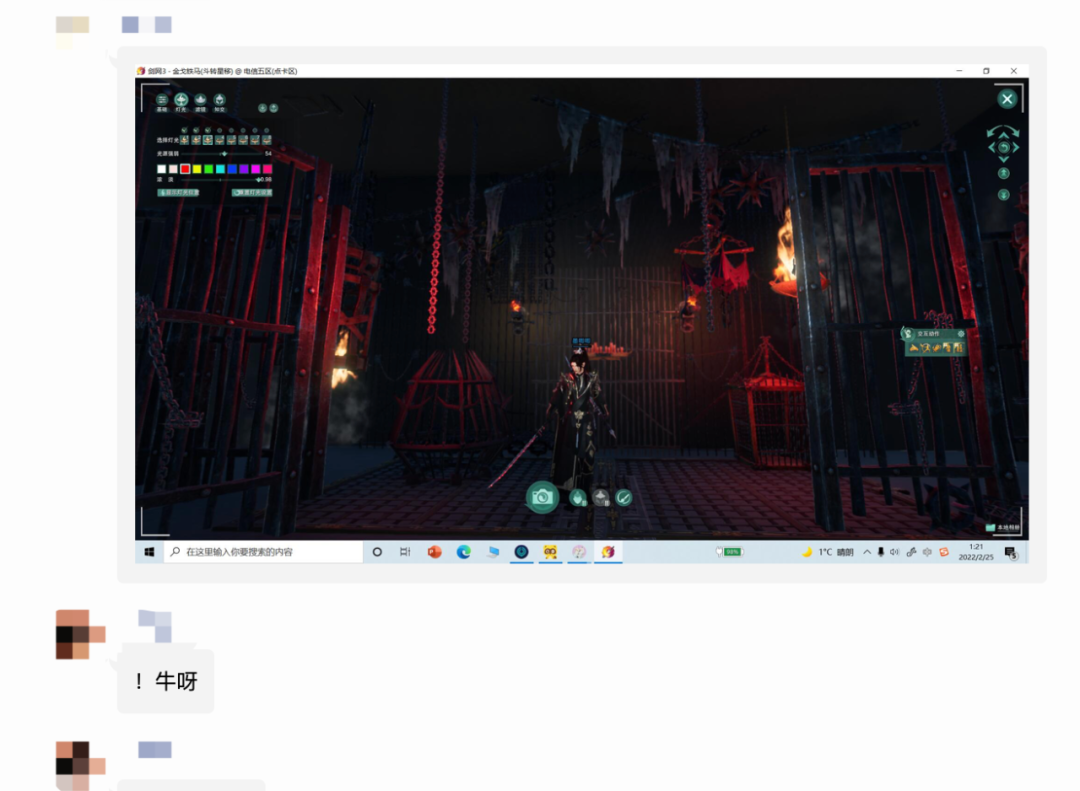Viewport: 1080px width, 791px height.
Task: Pick the green color swatch
Action: 209,169
